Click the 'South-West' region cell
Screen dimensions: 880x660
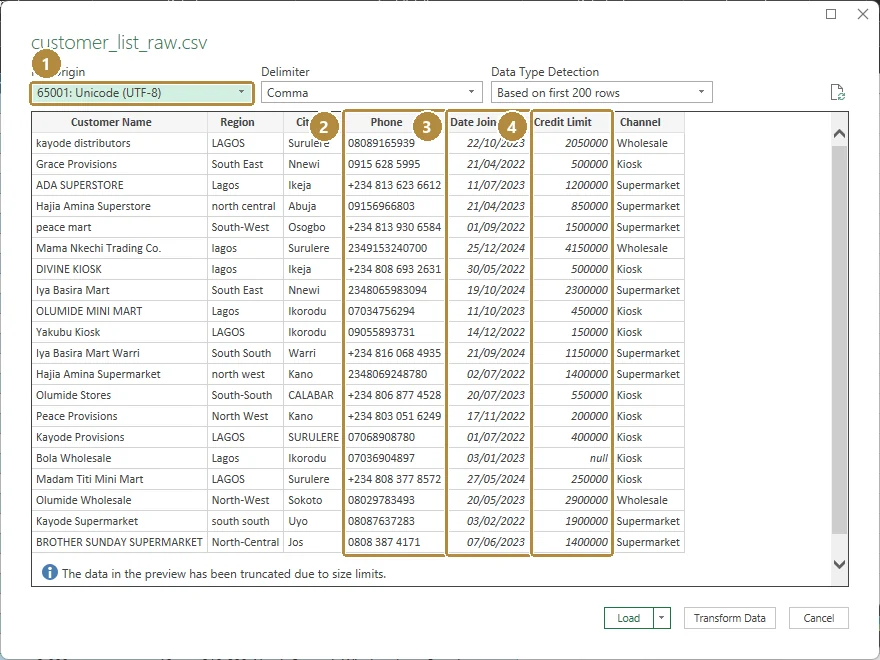[246, 227]
